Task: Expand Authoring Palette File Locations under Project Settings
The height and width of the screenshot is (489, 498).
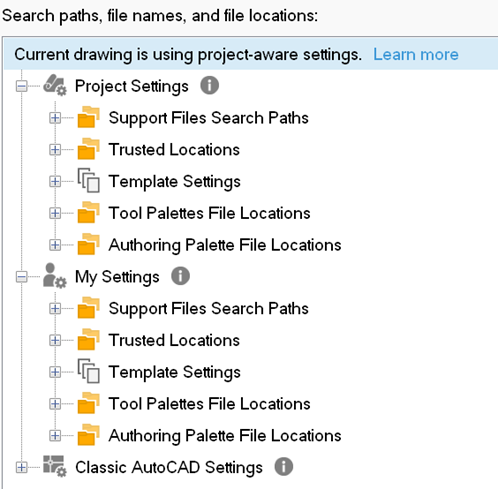Action: click(55, 245)
